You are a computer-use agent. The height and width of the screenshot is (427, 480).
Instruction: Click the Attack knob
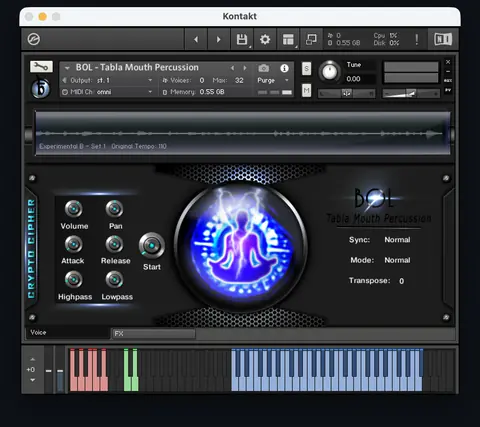[x=73, y=244]
